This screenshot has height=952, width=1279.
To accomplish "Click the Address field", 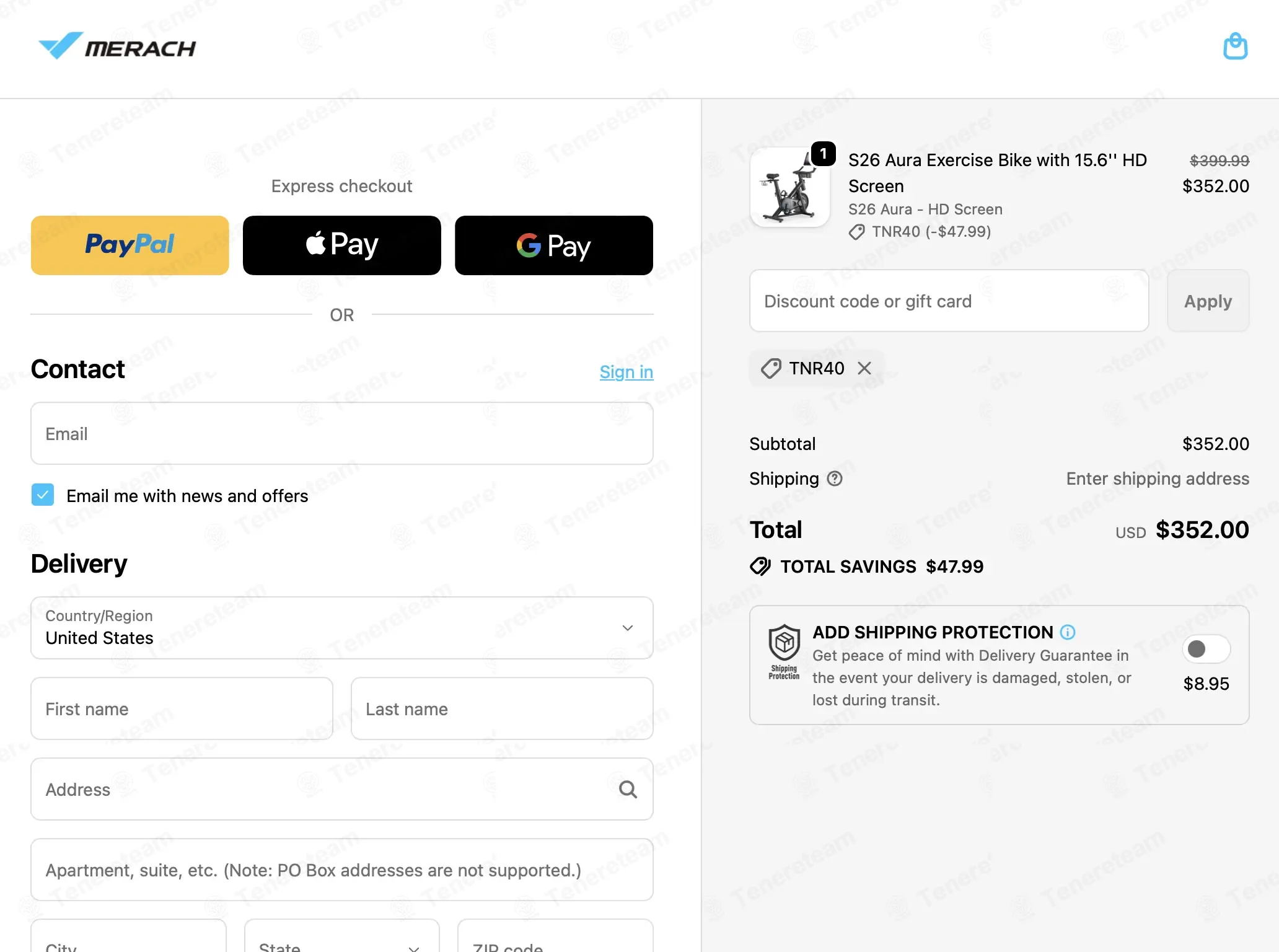I will point(342,789).
